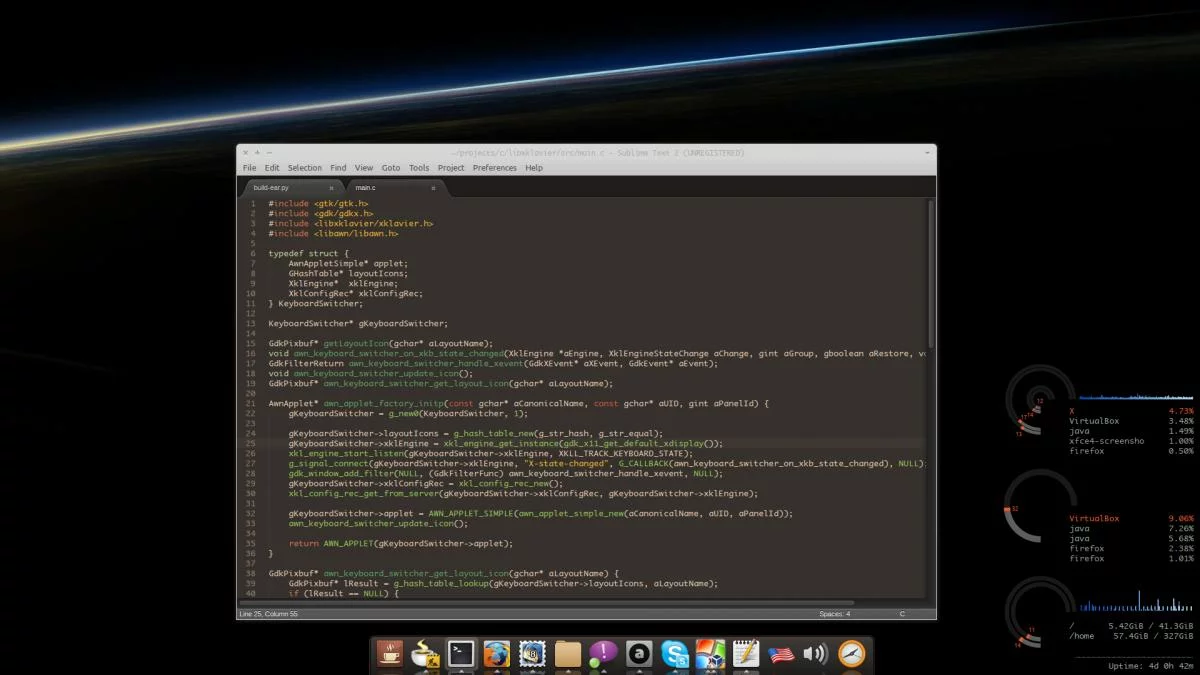
Task: Open the Preferences menu
Action: coord(494,168)
